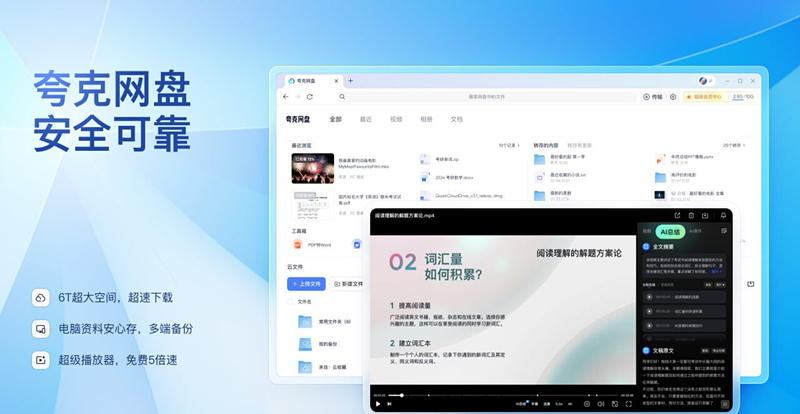
Task: Switch to the 视频 tab in player panel
Action: tap(646, 231)
